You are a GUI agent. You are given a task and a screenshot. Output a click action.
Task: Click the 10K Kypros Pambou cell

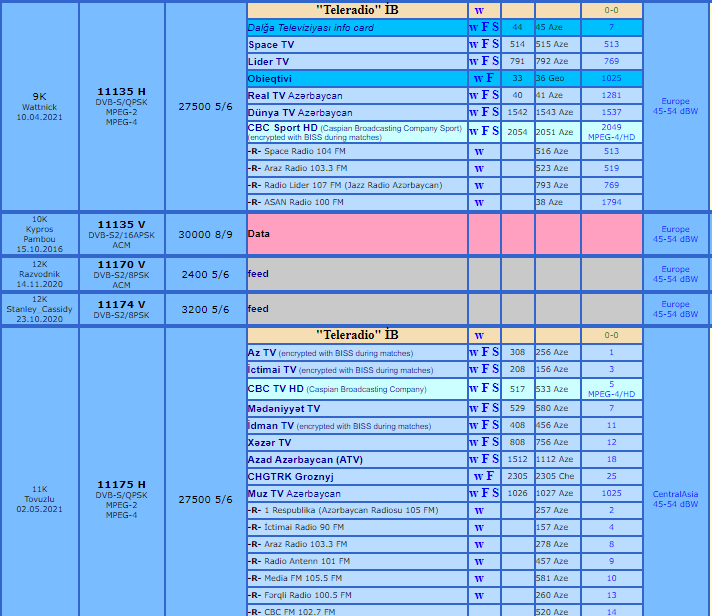tap(40, 234)
